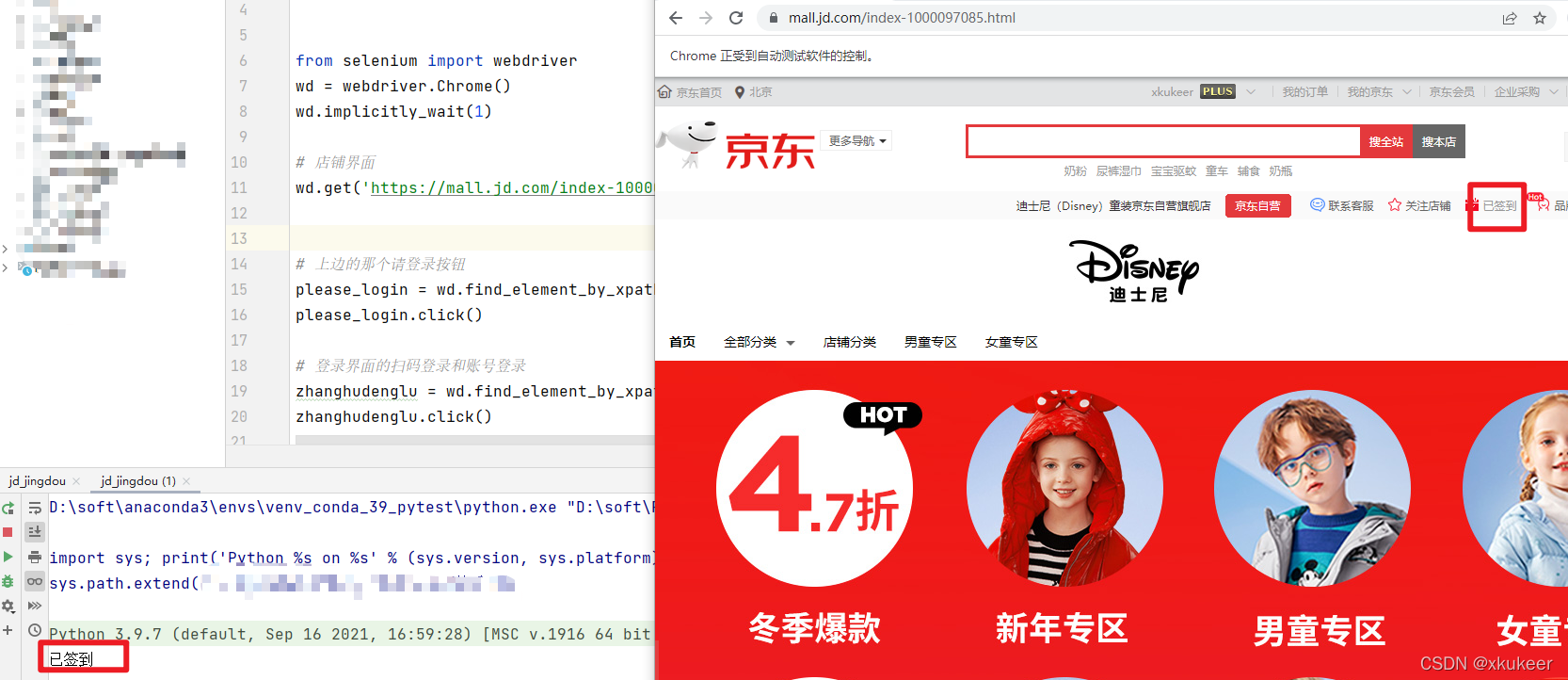Screen dimensions: 1568x680
Task: Open the 更多导航 dropdown
Action: (857, 141)
